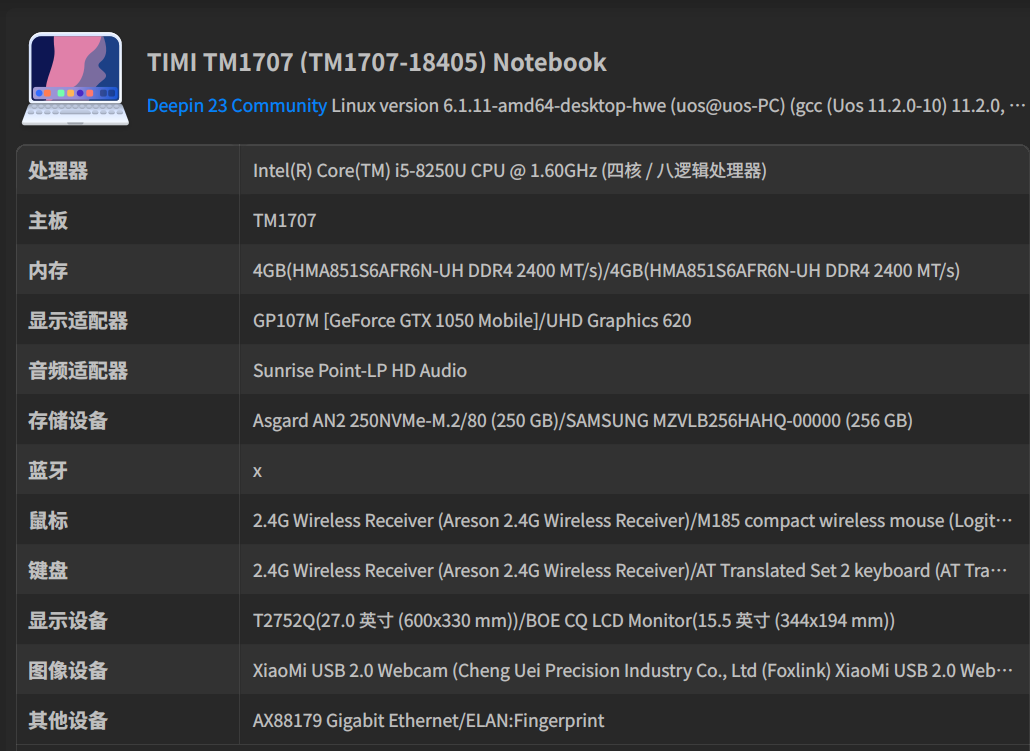
Task: Click the Intel Core i5-8250U processor value
Action: pyautogui.click(x=509, y=171)
